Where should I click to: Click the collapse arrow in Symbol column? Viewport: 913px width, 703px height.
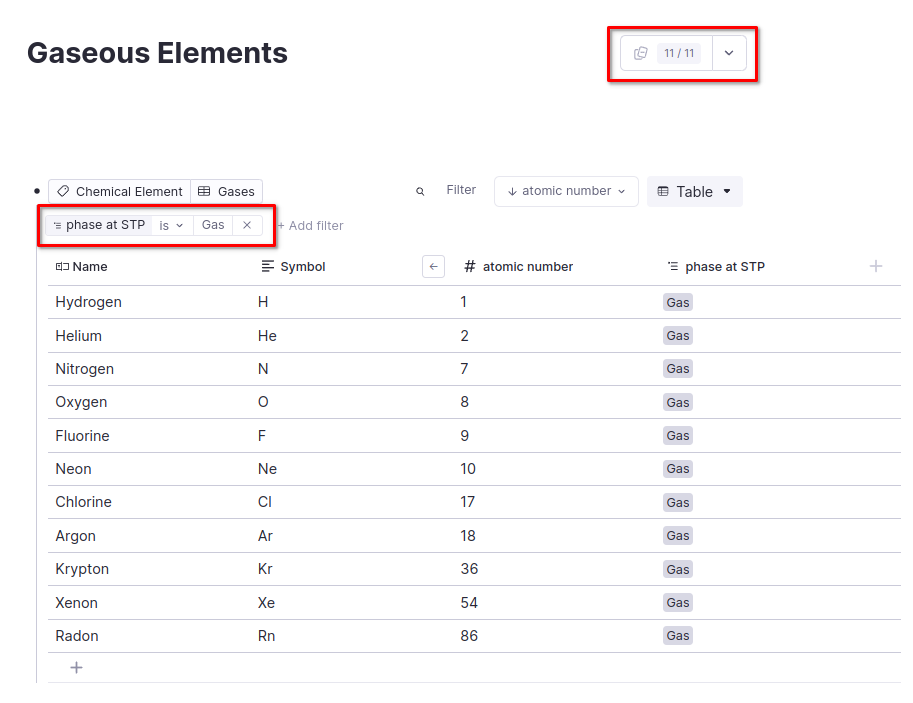coord(433,266)
